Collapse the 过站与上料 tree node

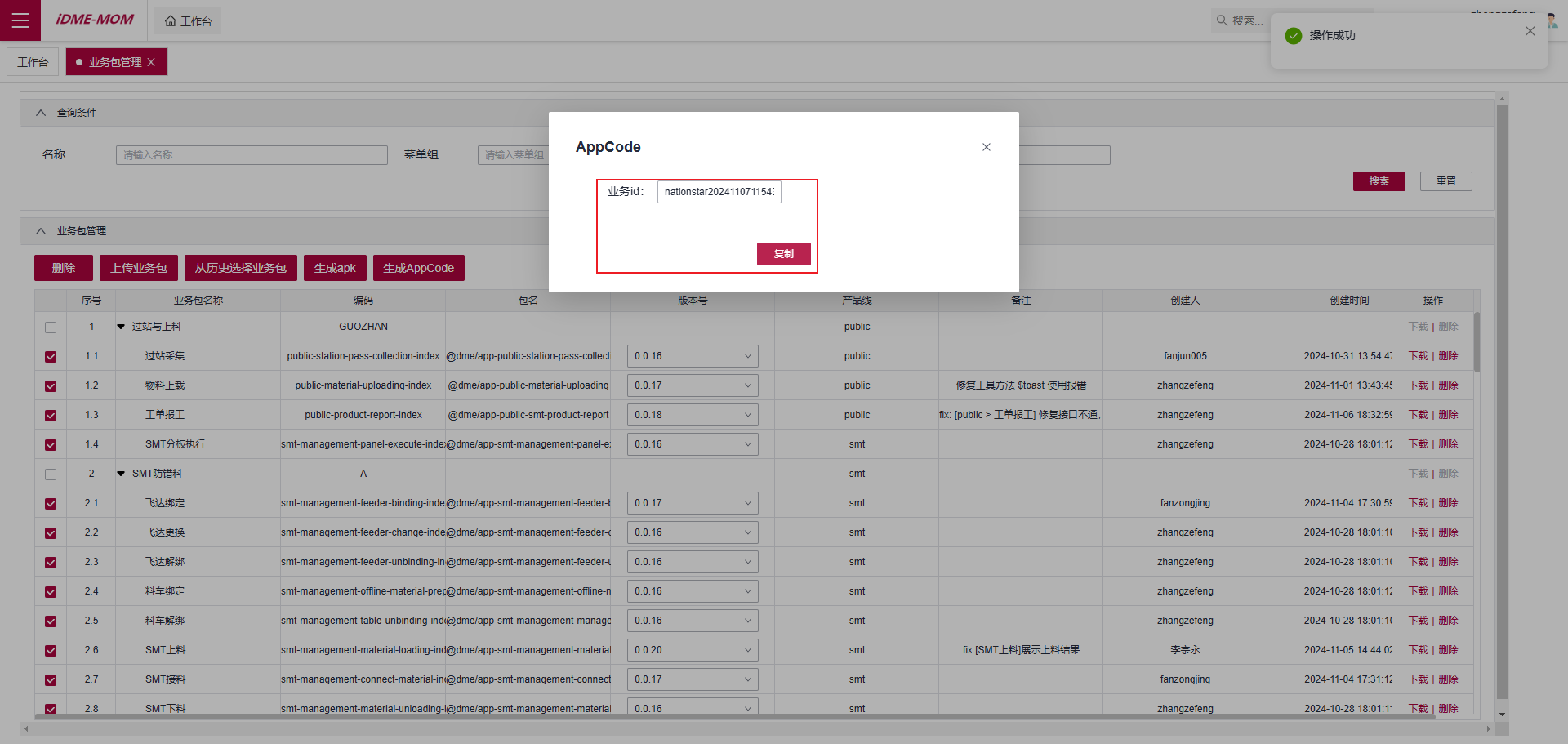coord(121,327)
